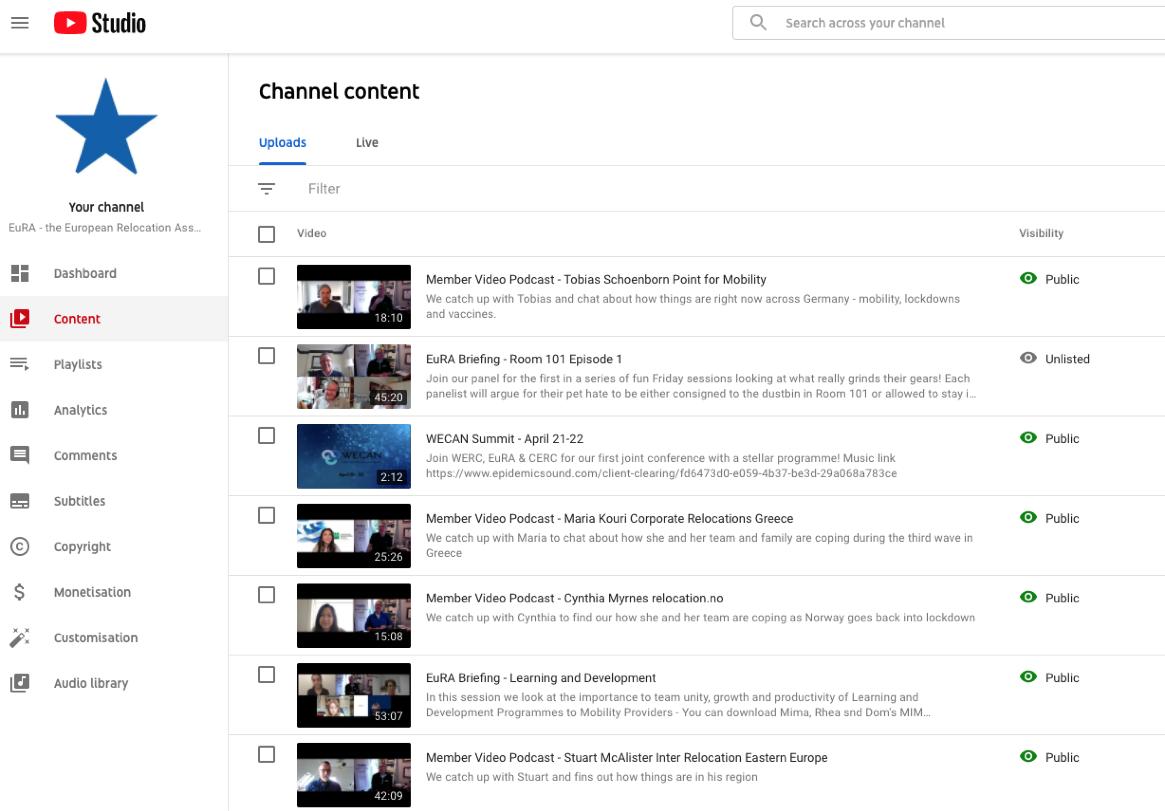Open the hamburger navigation menu

click(x=20, y=23)
